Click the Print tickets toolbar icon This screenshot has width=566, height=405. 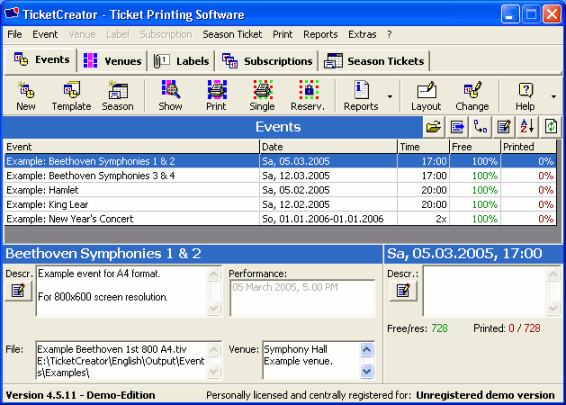point(216,96)
